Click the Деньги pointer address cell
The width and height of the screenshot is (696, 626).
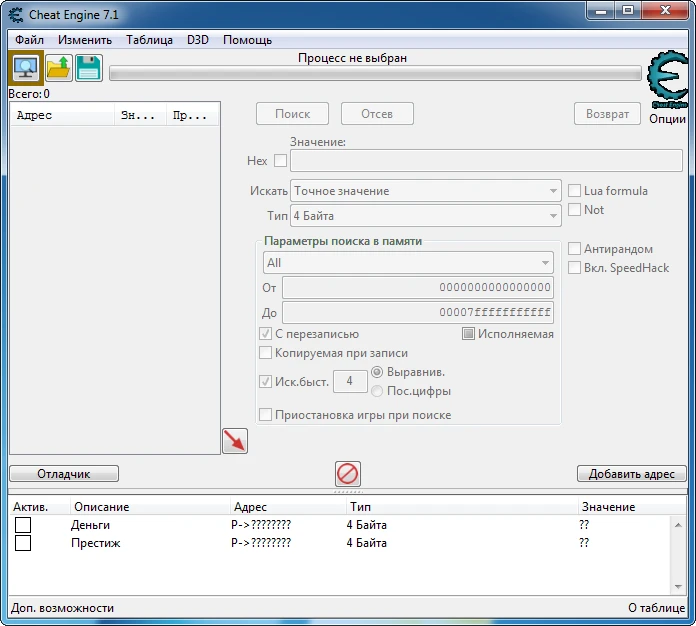pos(261,525)
